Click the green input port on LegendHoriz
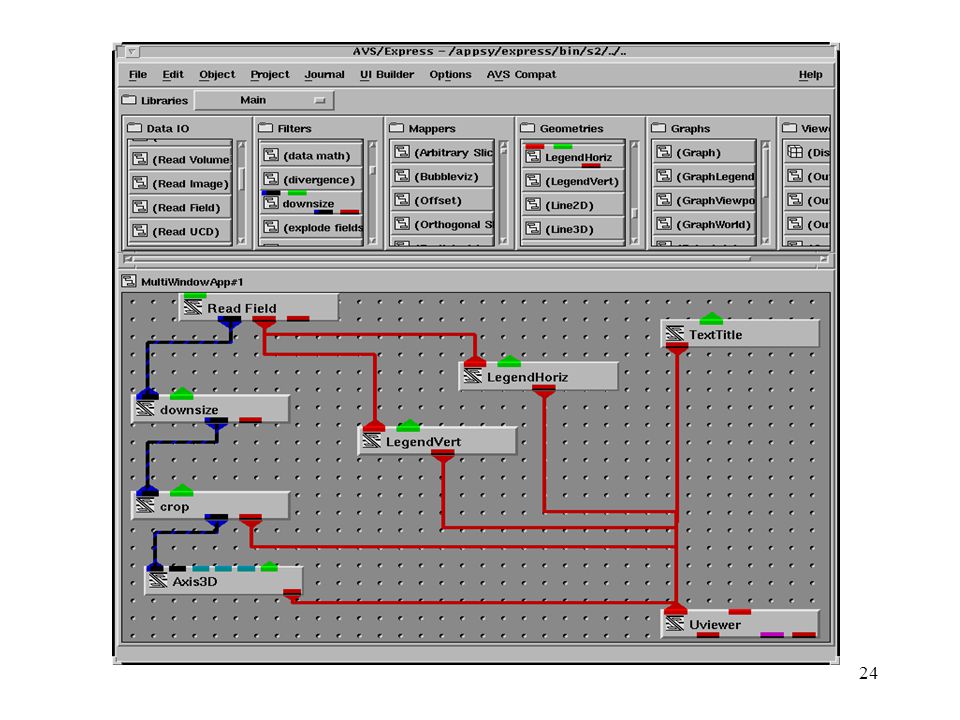960x720 pixels. 509,361
